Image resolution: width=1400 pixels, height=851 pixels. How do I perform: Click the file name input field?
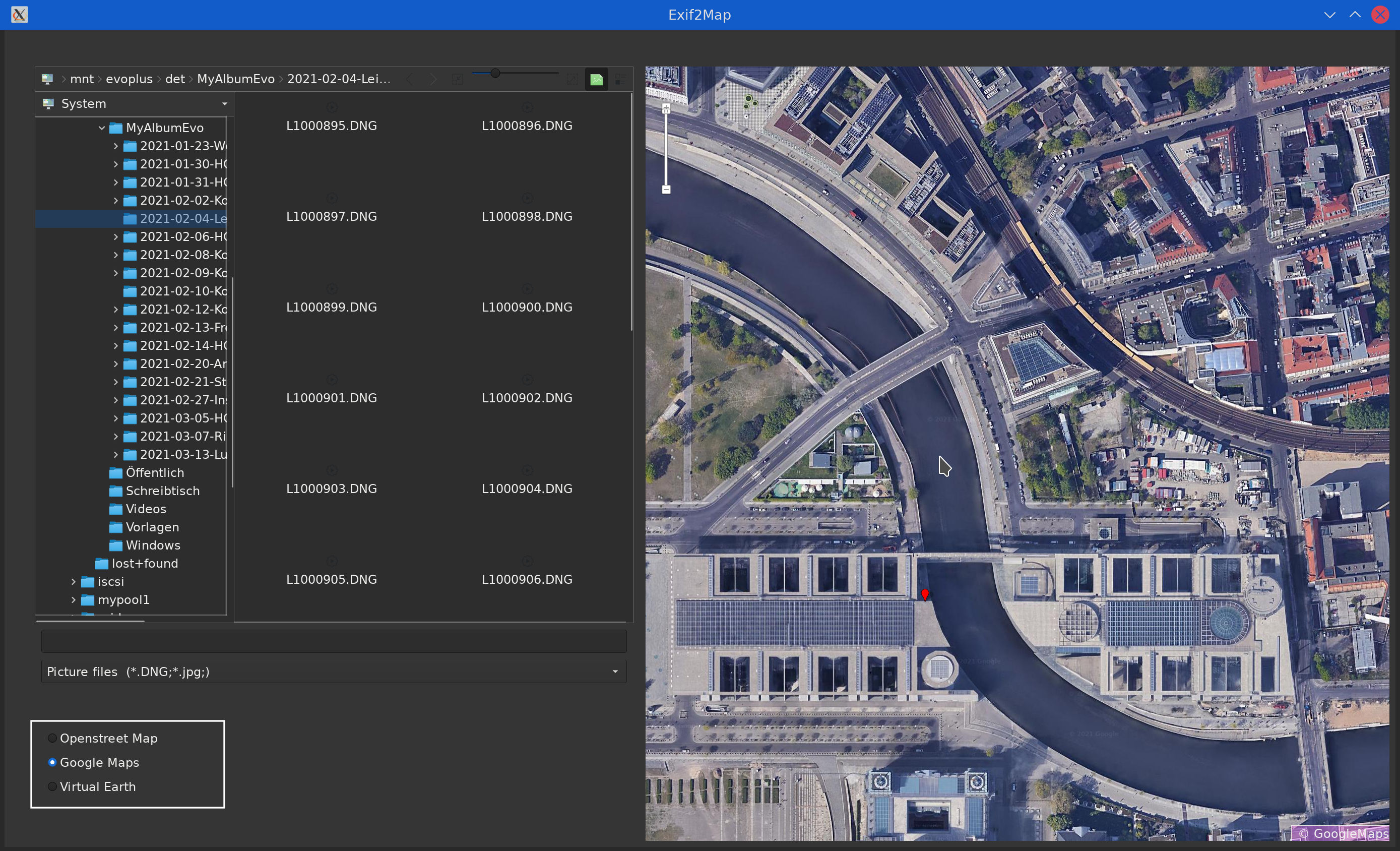pyautogui.click(x=334, y=641)
